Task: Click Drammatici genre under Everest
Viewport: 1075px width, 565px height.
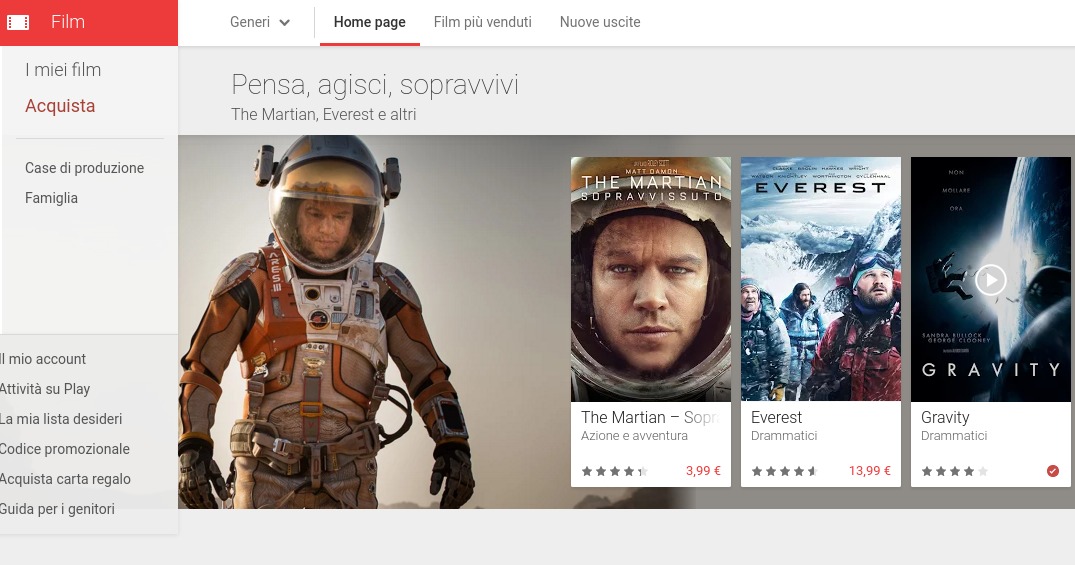Action: point(784,436)
